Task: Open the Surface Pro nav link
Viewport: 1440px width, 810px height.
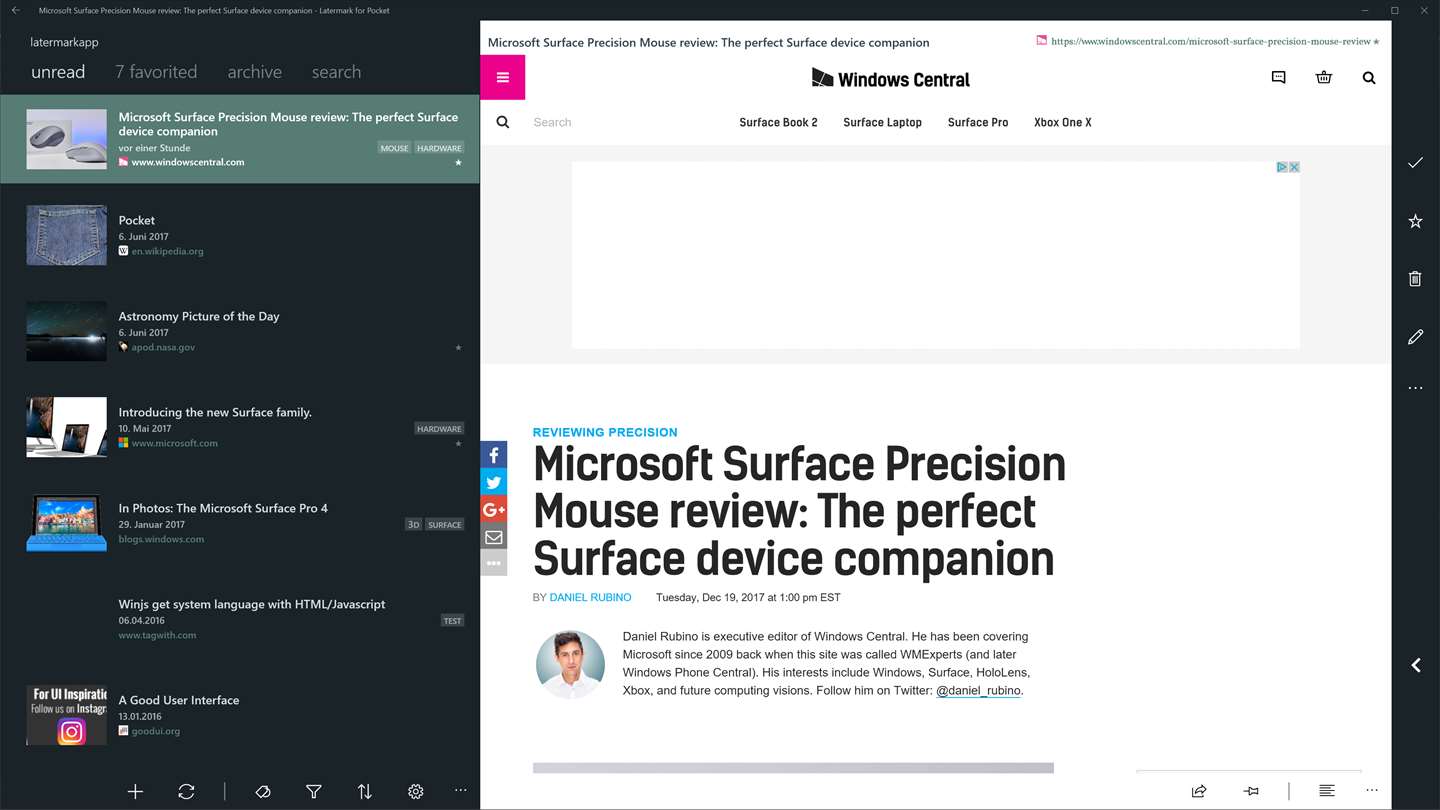Action: point(978,122)
